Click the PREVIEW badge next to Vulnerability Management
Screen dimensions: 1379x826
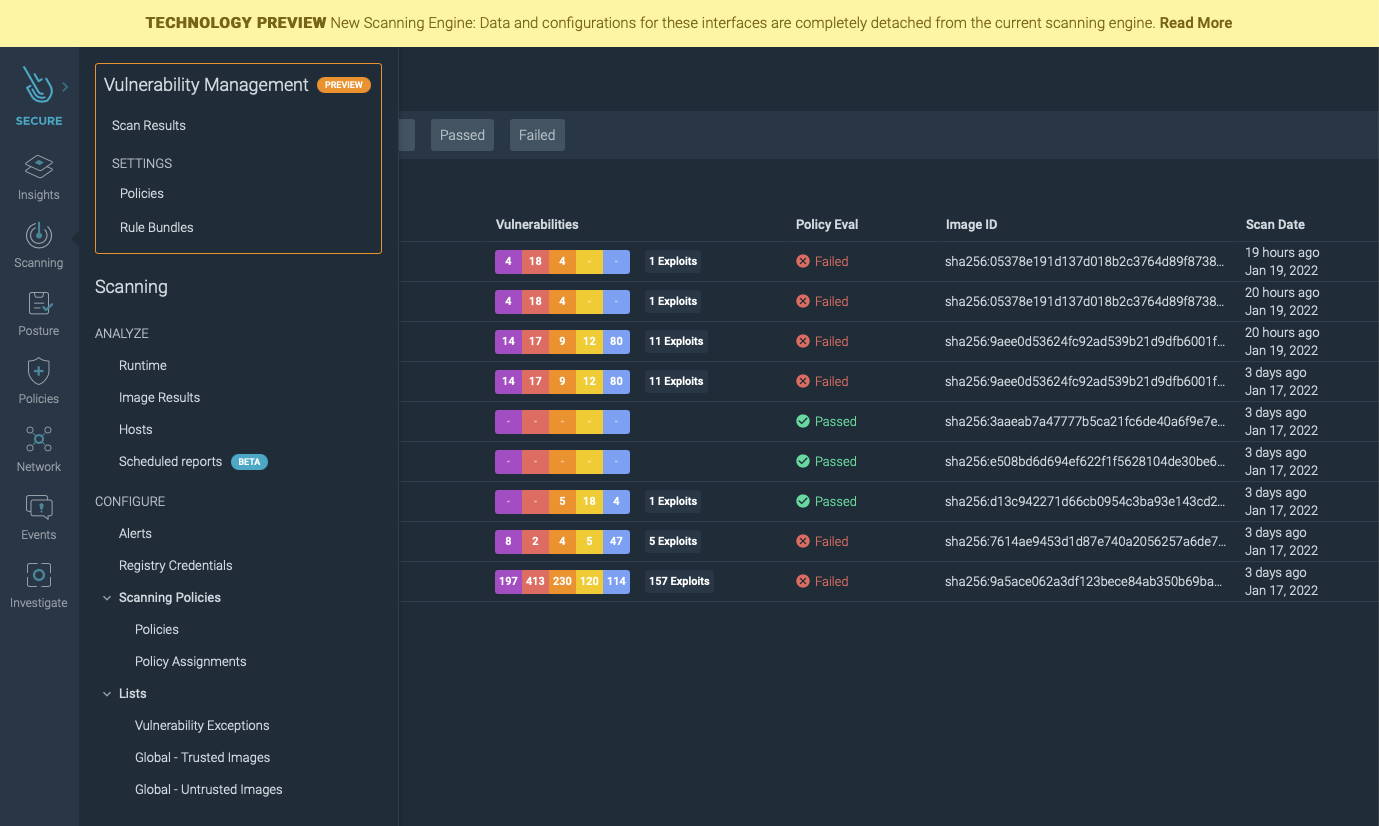[x=344, y=85]
